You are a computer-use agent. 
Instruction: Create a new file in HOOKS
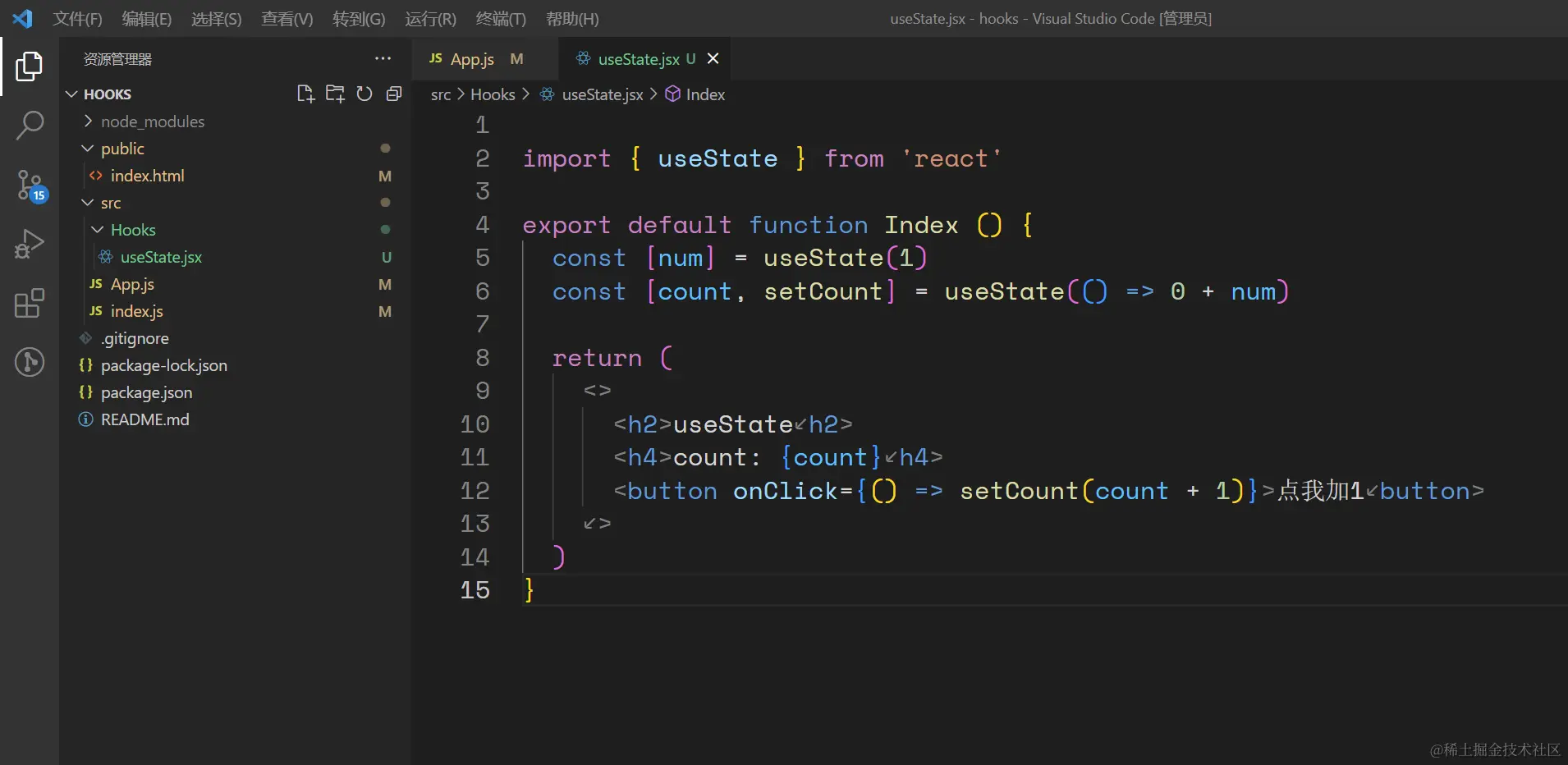[x=305, y=94]
